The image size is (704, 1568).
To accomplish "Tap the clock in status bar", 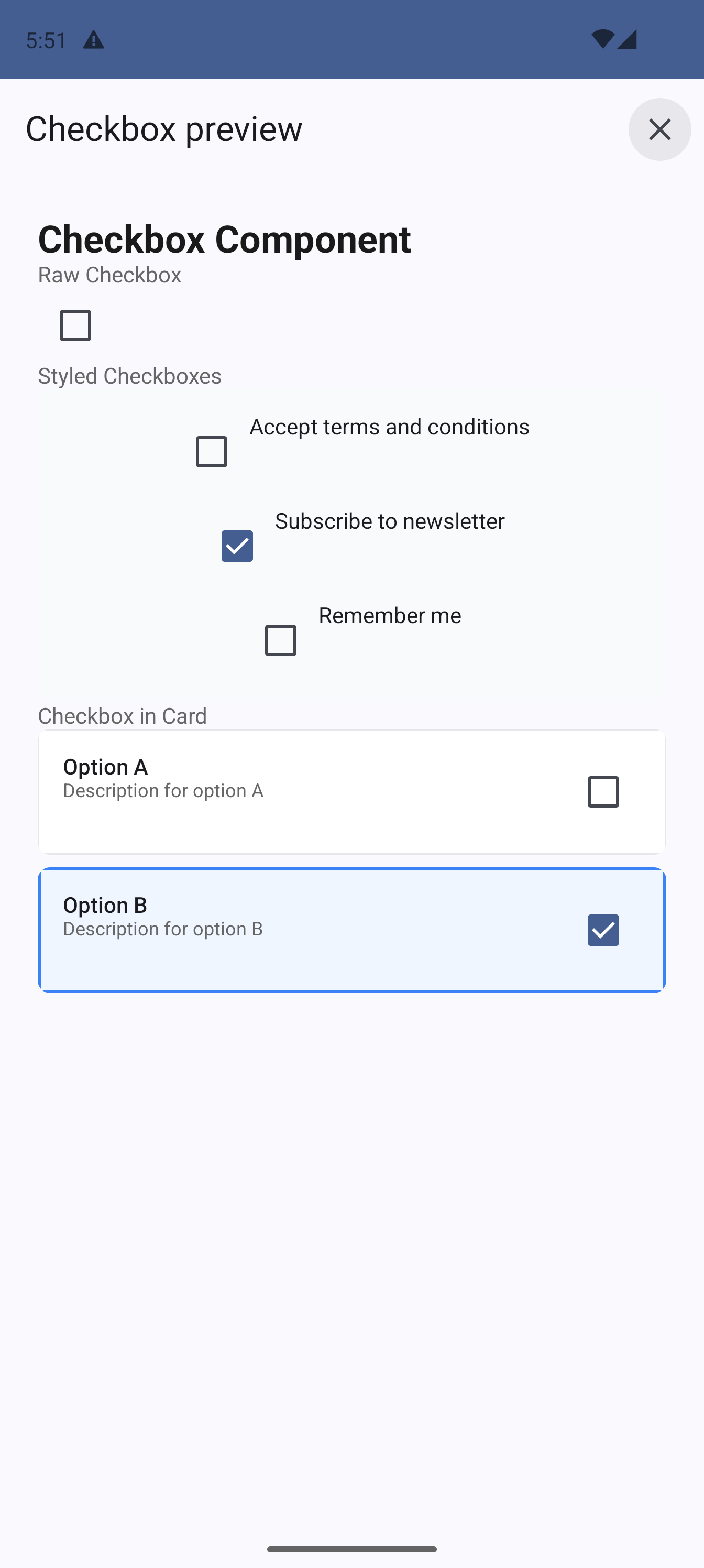I will pos(46,41).
